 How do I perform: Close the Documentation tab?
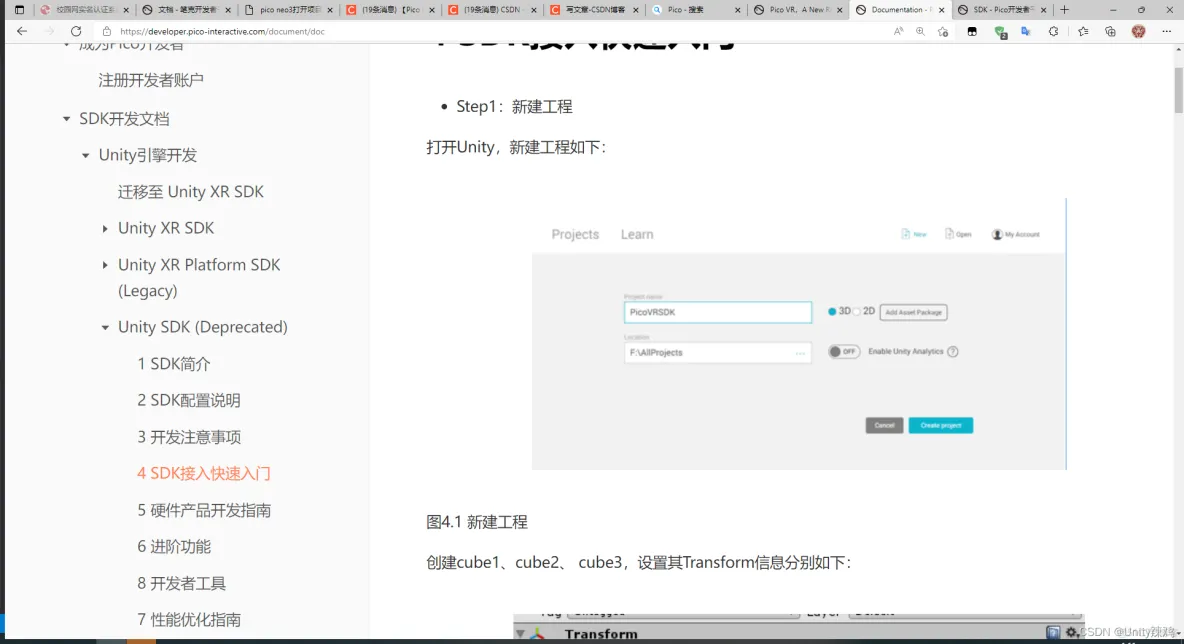pyautogui.click(x=942, y=10)
